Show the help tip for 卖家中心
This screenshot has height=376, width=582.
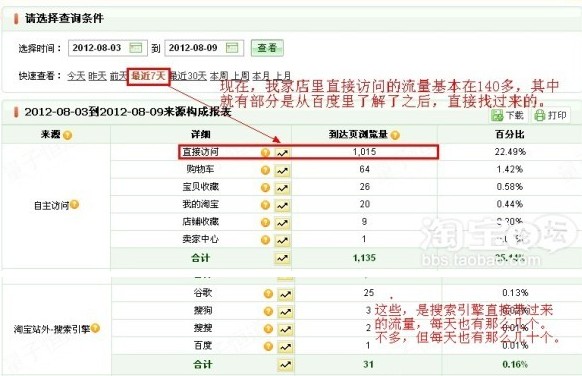click(x=265, y=240)
